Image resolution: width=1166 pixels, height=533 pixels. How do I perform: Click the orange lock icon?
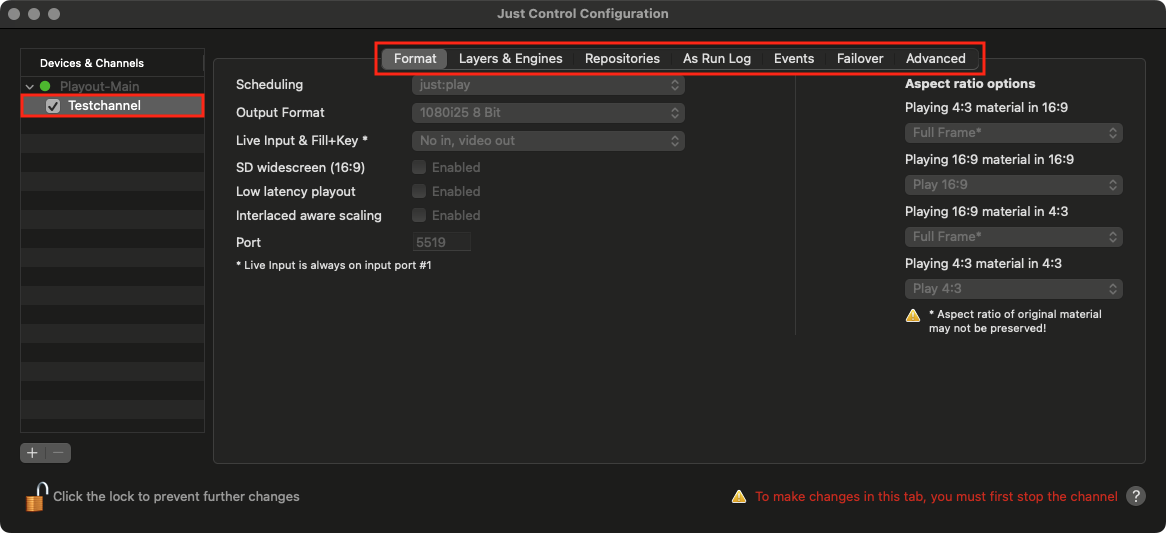pyautogui.click(x=36, y=497)
